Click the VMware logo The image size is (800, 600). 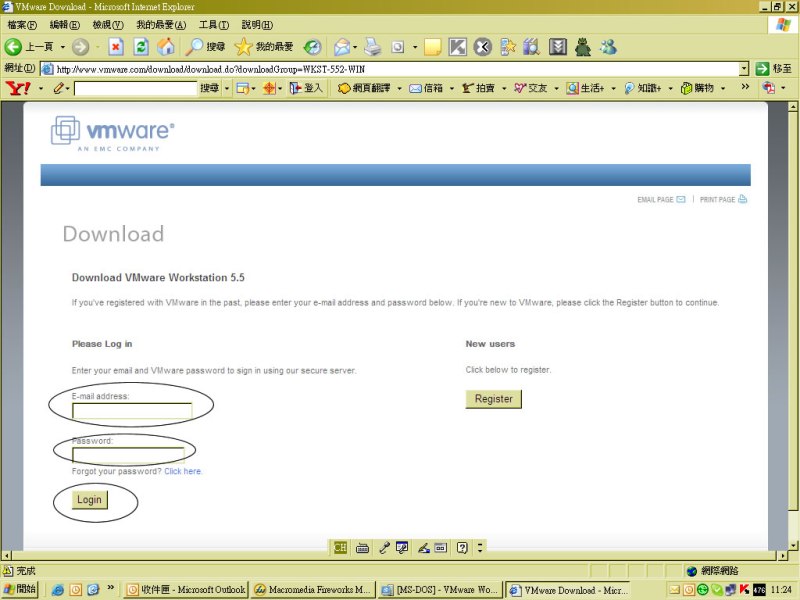113,134
